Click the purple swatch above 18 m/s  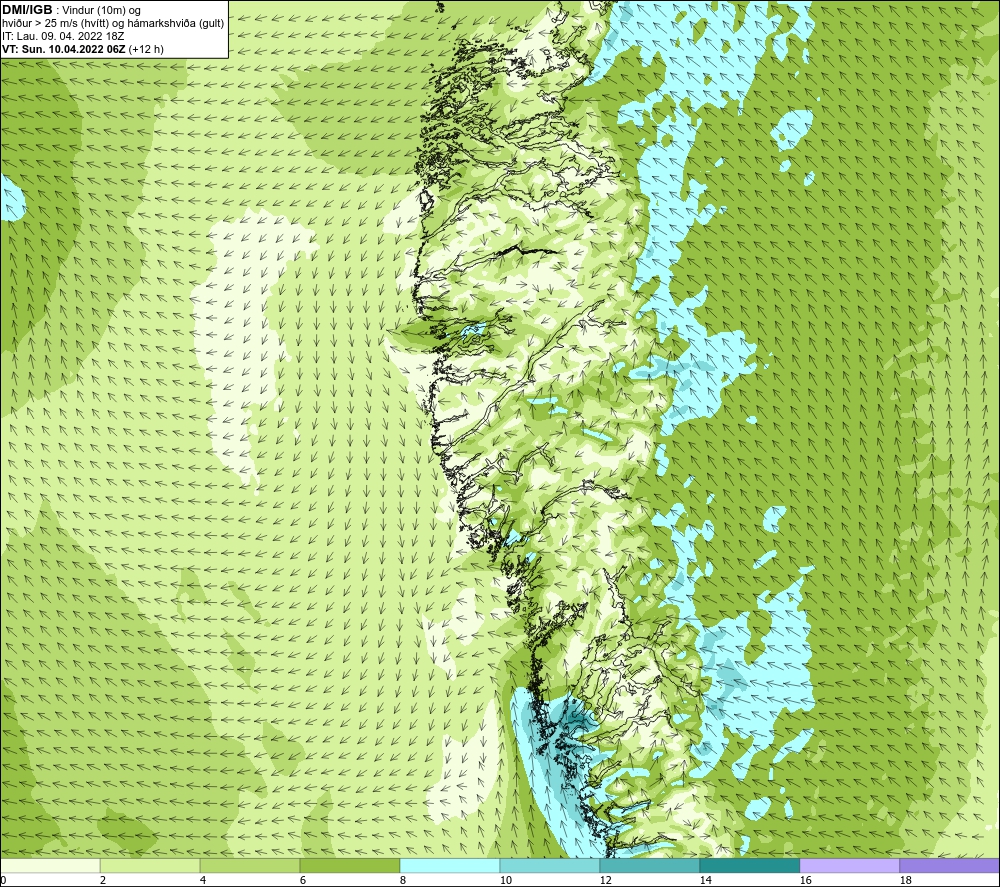click(x=949, y=865)
